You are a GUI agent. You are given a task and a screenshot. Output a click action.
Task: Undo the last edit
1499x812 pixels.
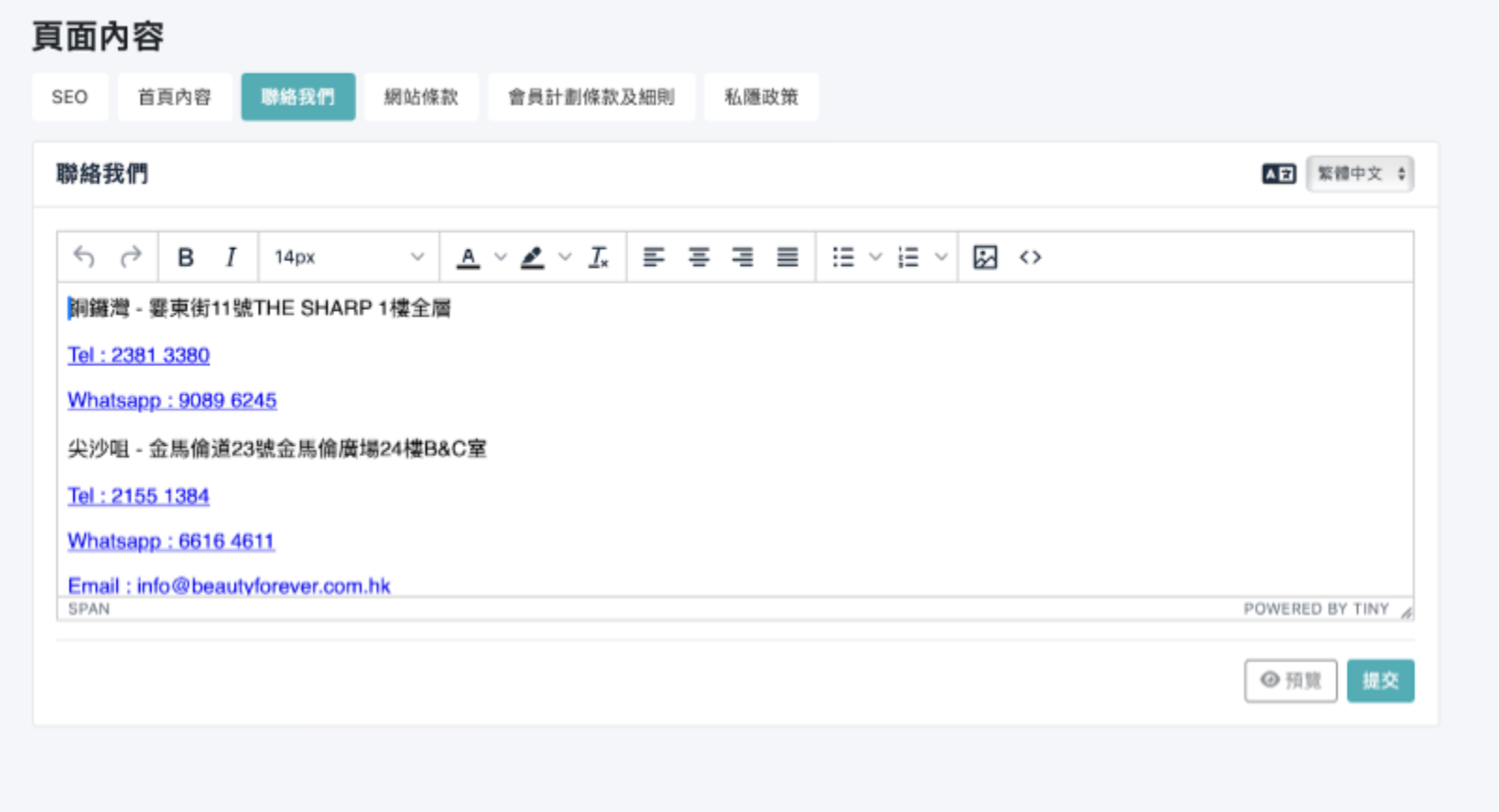pyautogui.click(x=84, y=257)
